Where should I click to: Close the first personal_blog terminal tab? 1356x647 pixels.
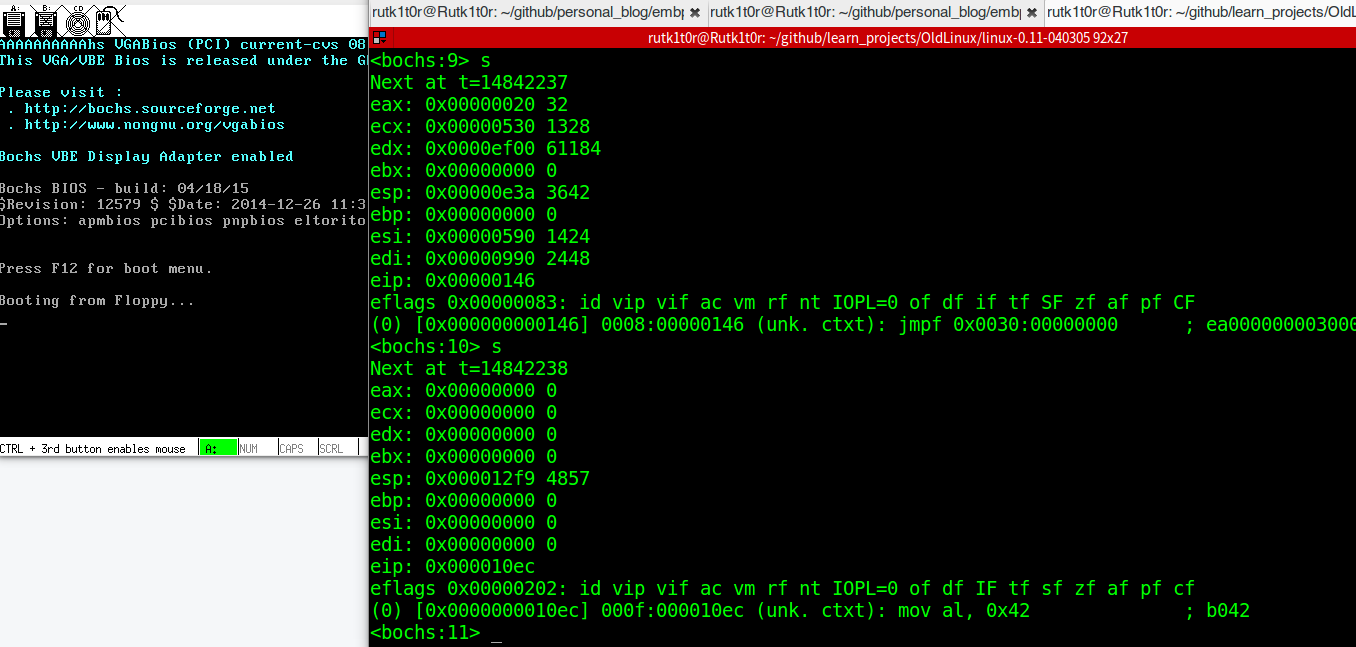coord(695,13)
